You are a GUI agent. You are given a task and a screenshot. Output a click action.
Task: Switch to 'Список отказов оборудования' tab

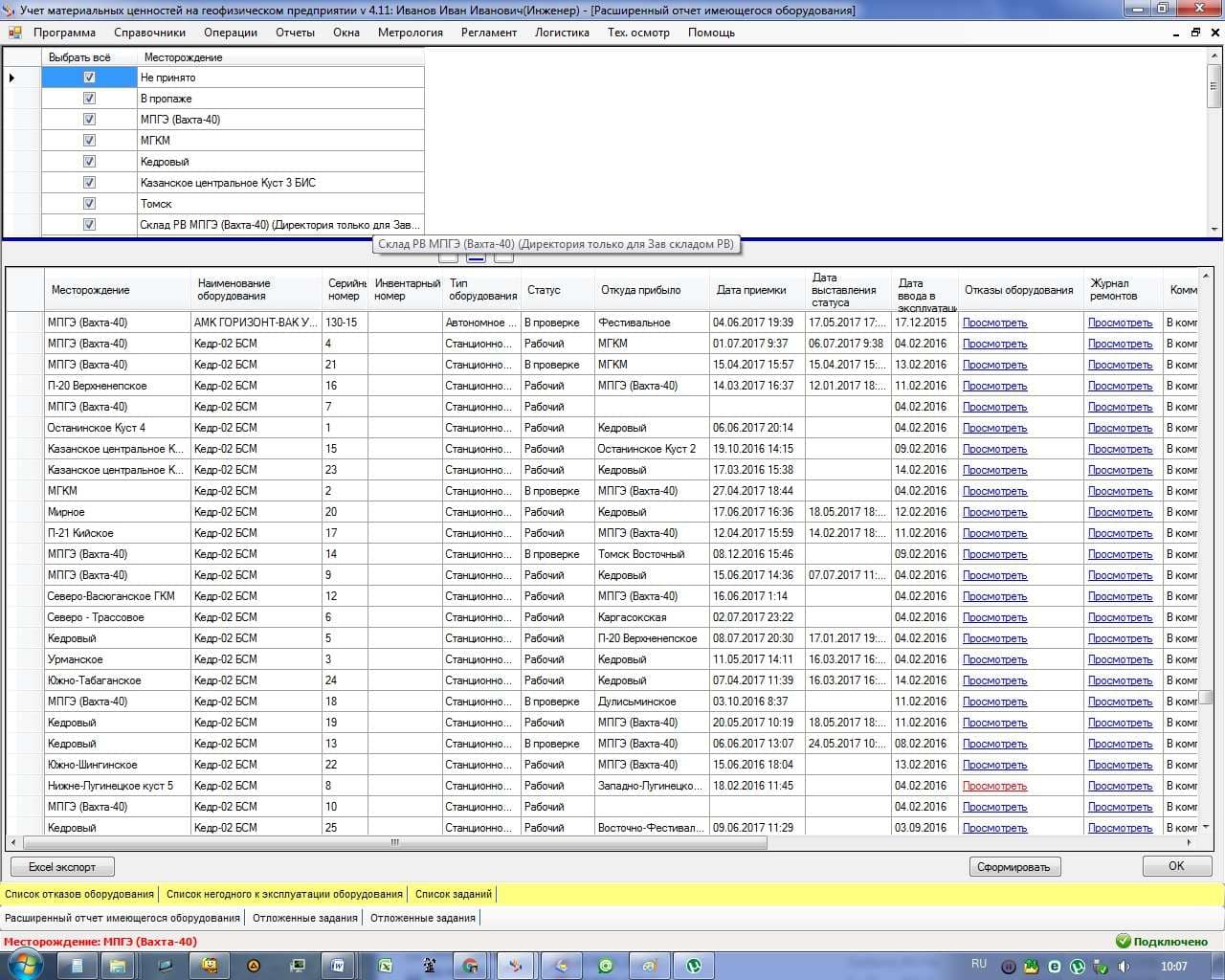[x=79, y=894]
